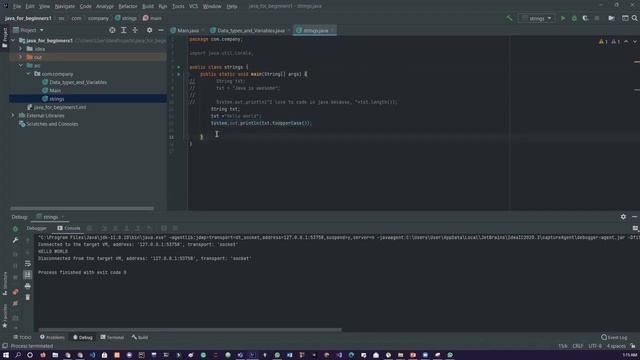The image size is (640, 360).
Task: Open the TODO tool window button
Action: 22,338
